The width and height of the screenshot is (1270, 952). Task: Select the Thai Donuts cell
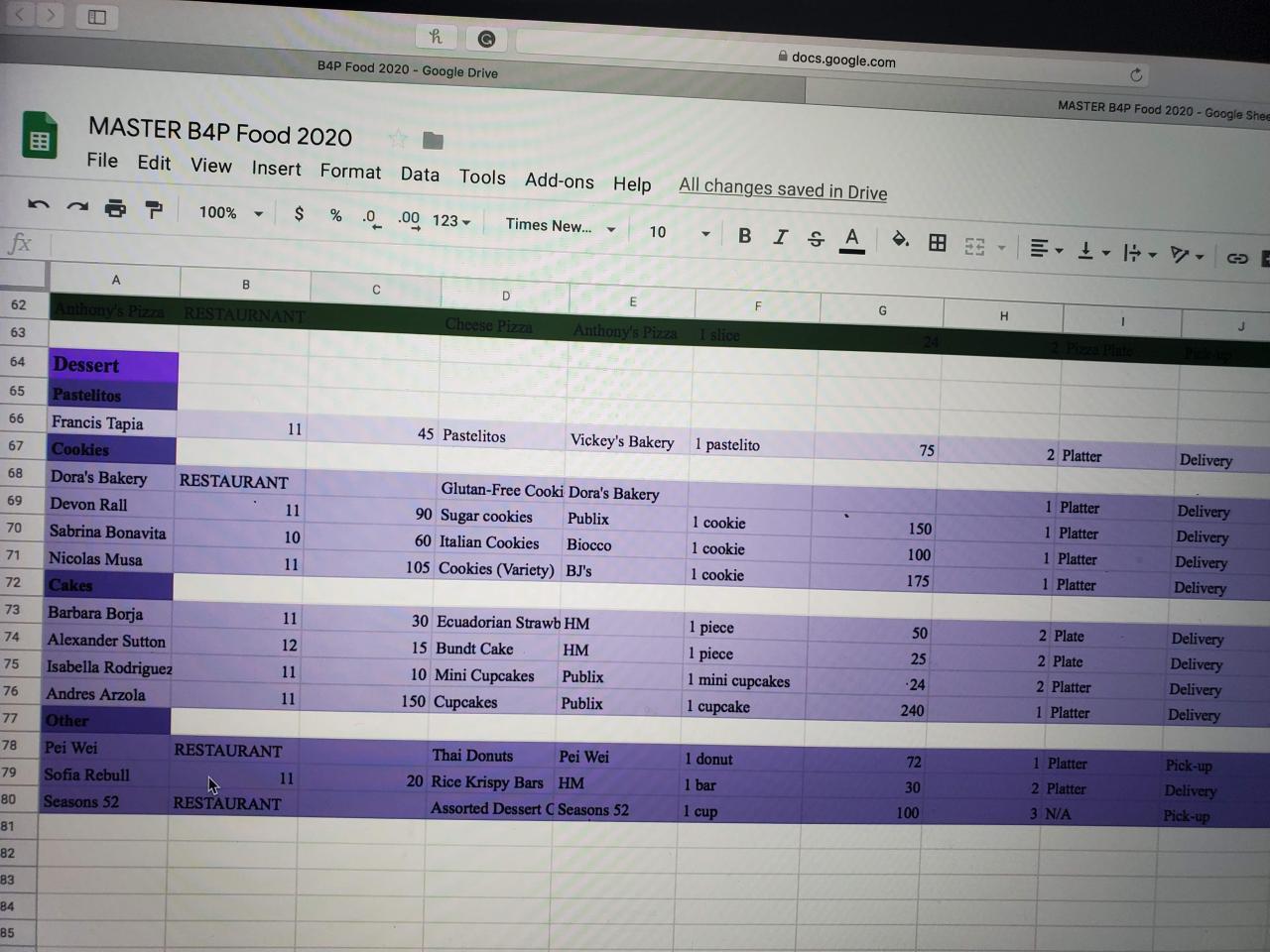point(493,756)
